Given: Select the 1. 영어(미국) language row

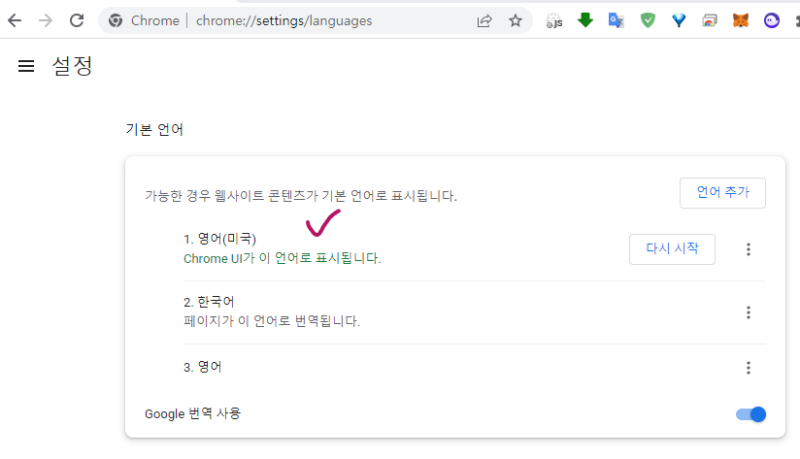Looking at the screenshot, I should pos(474,249).
